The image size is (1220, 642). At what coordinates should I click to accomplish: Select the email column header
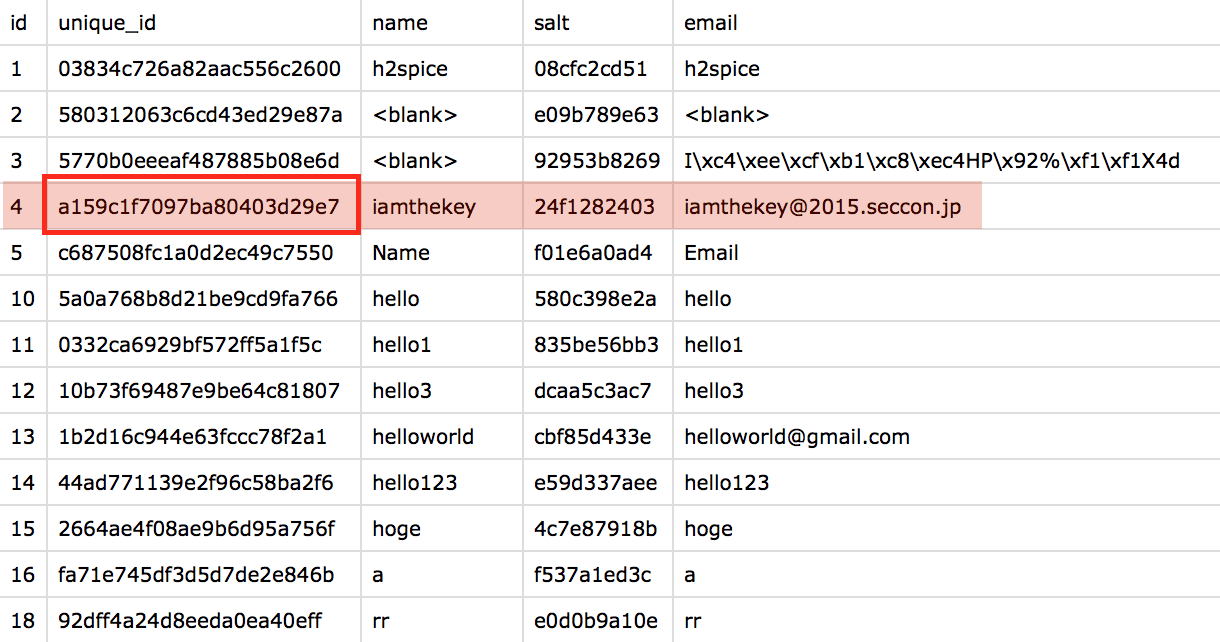[x=711, y=22]
